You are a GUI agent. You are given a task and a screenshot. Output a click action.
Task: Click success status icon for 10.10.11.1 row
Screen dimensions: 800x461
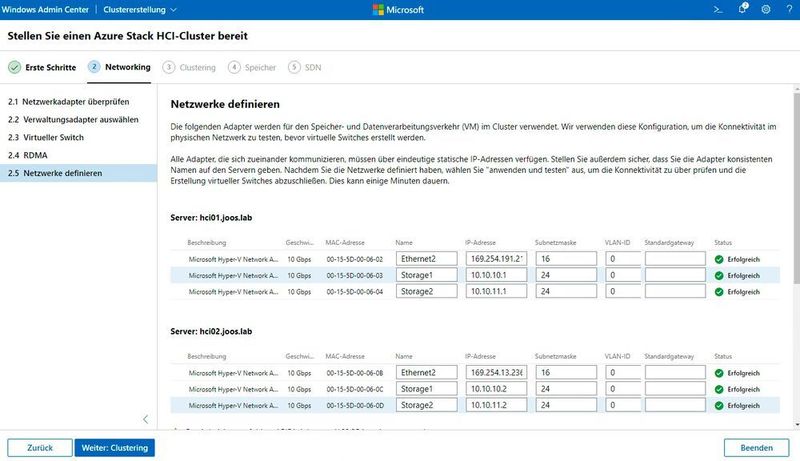point(719,292)
